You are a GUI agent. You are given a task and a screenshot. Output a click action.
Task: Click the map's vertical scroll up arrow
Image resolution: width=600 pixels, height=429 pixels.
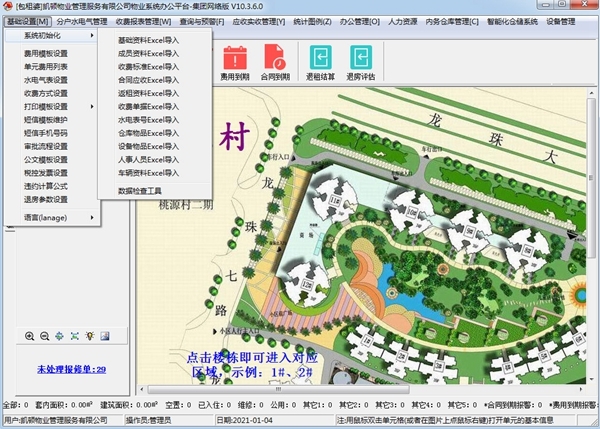coord(591,93)
